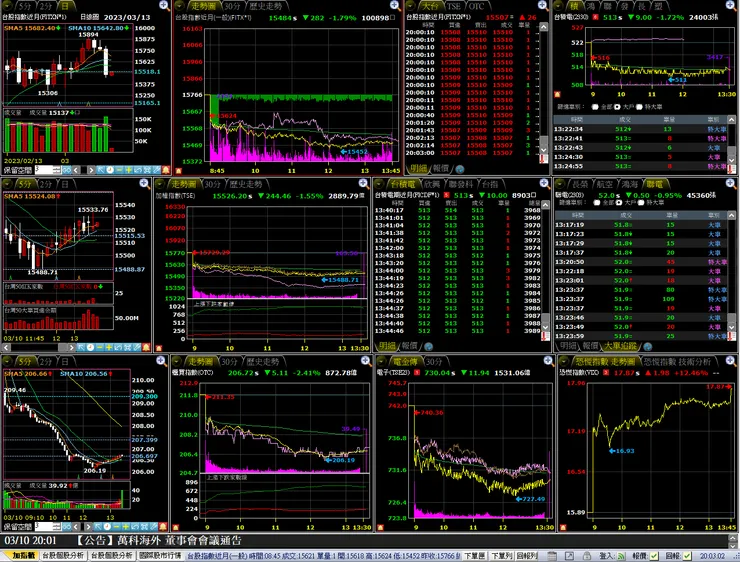Click the 下單列 button
This screenshot has width=740, height=562.
(501, 556)
